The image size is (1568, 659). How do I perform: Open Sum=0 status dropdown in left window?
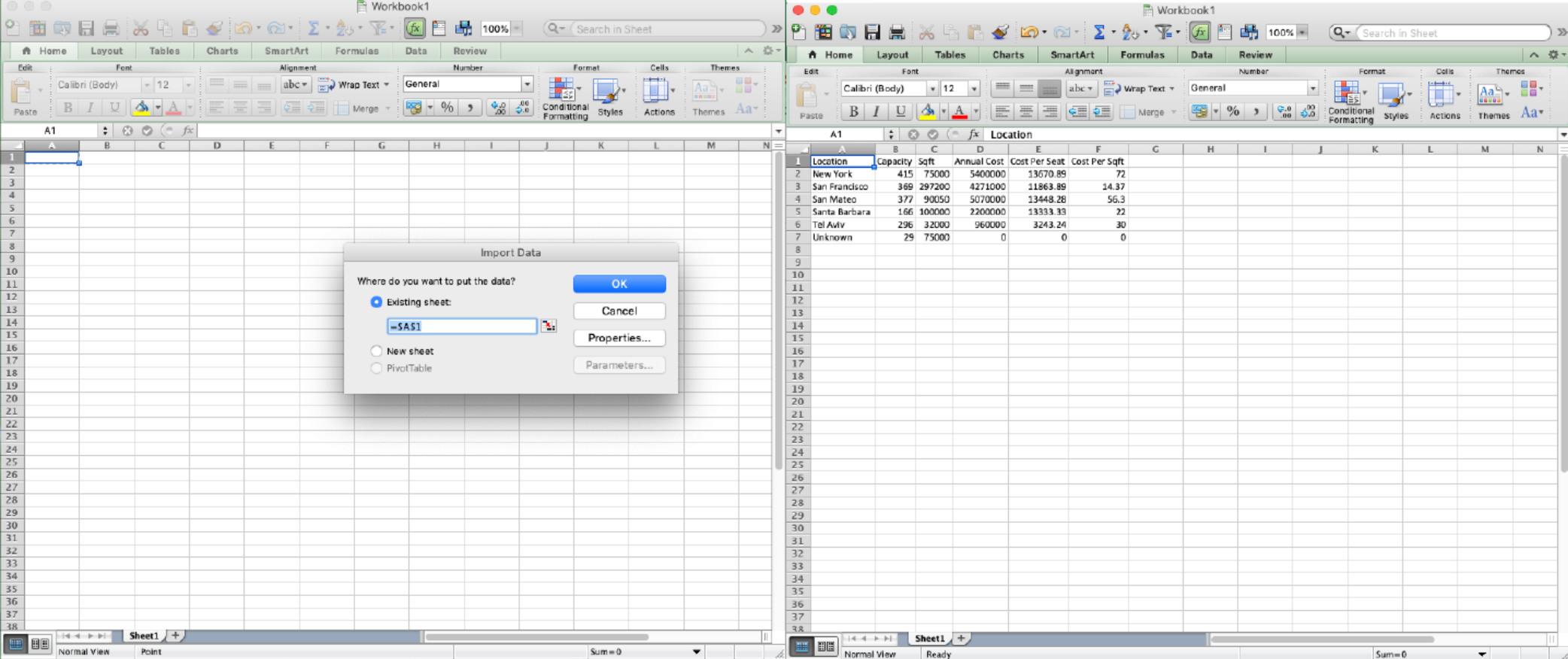coord(697,651)
